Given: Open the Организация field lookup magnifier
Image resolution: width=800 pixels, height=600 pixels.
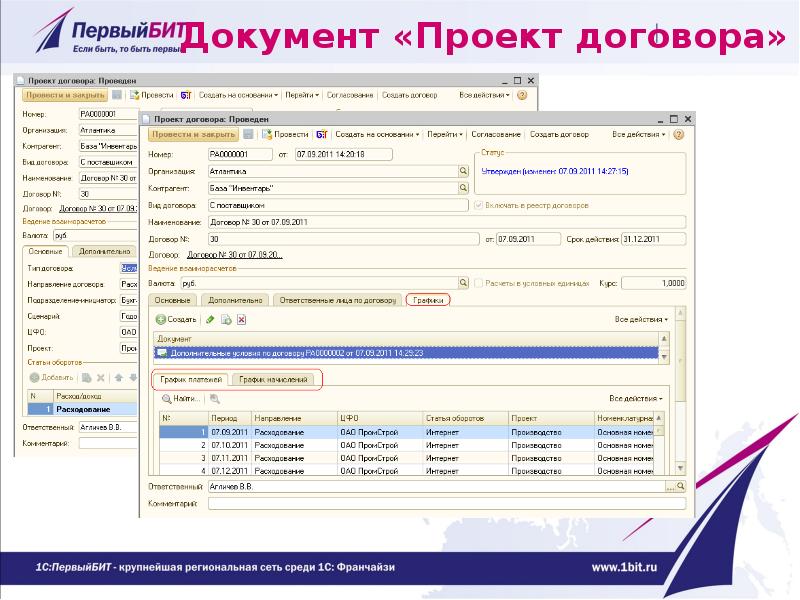Looking at the screenshot, I should point(463,171).
